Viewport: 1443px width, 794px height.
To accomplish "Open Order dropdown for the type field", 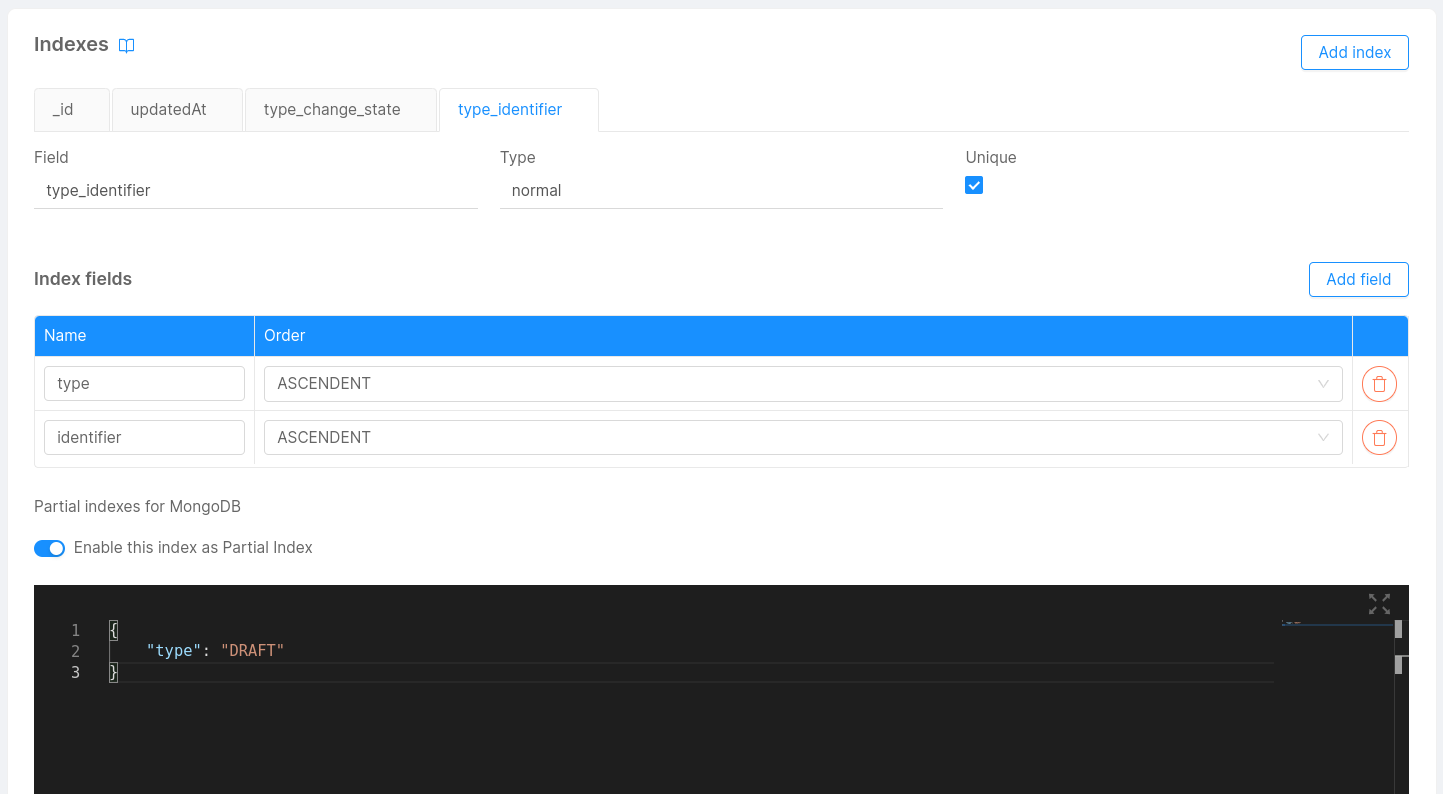I will (x=802, y=384).
